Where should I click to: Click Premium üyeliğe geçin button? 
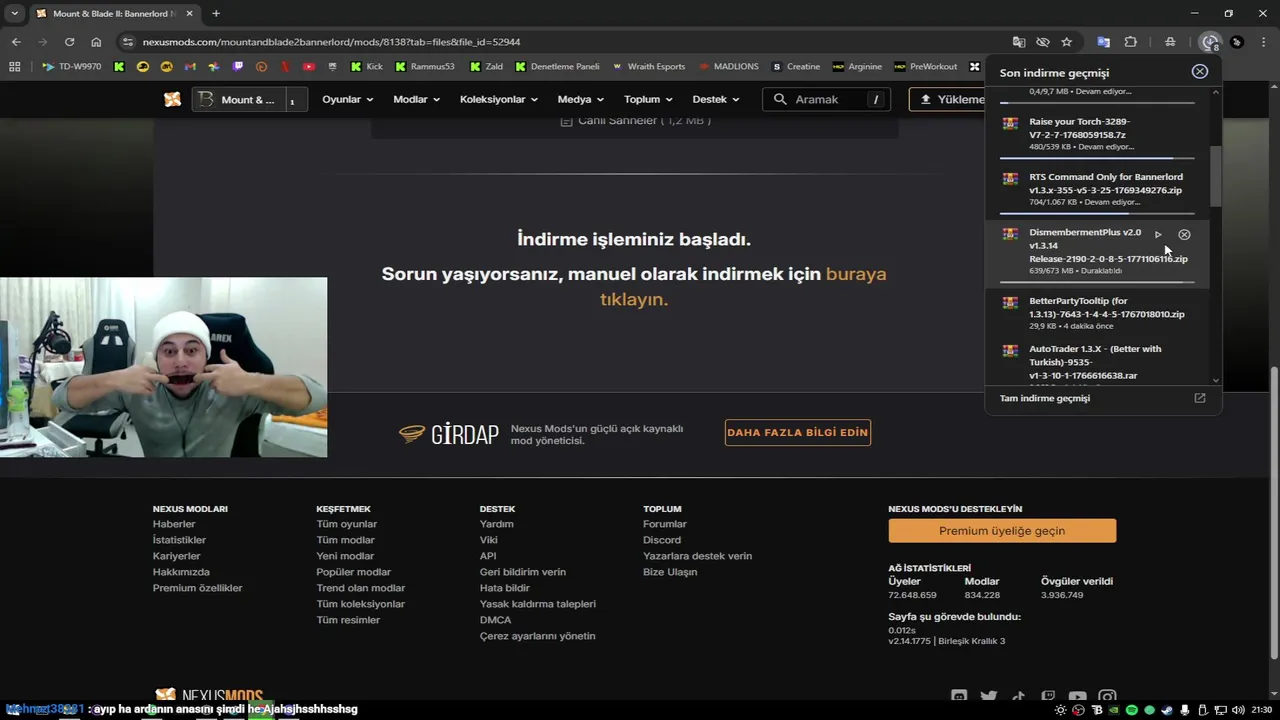(1002, 531)
